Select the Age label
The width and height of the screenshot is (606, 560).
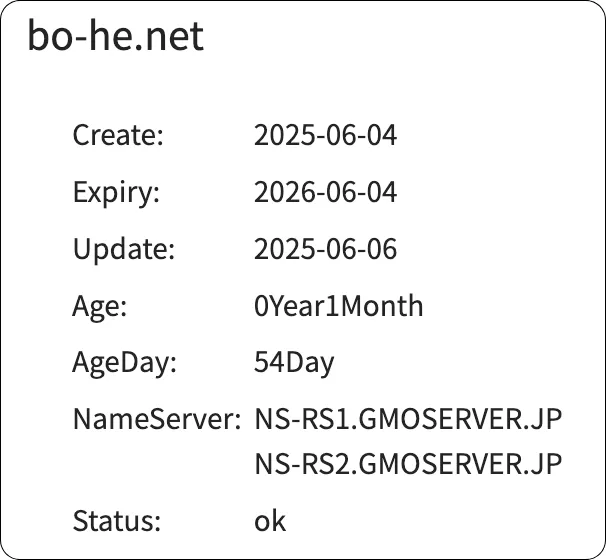(x=100, y=306)
